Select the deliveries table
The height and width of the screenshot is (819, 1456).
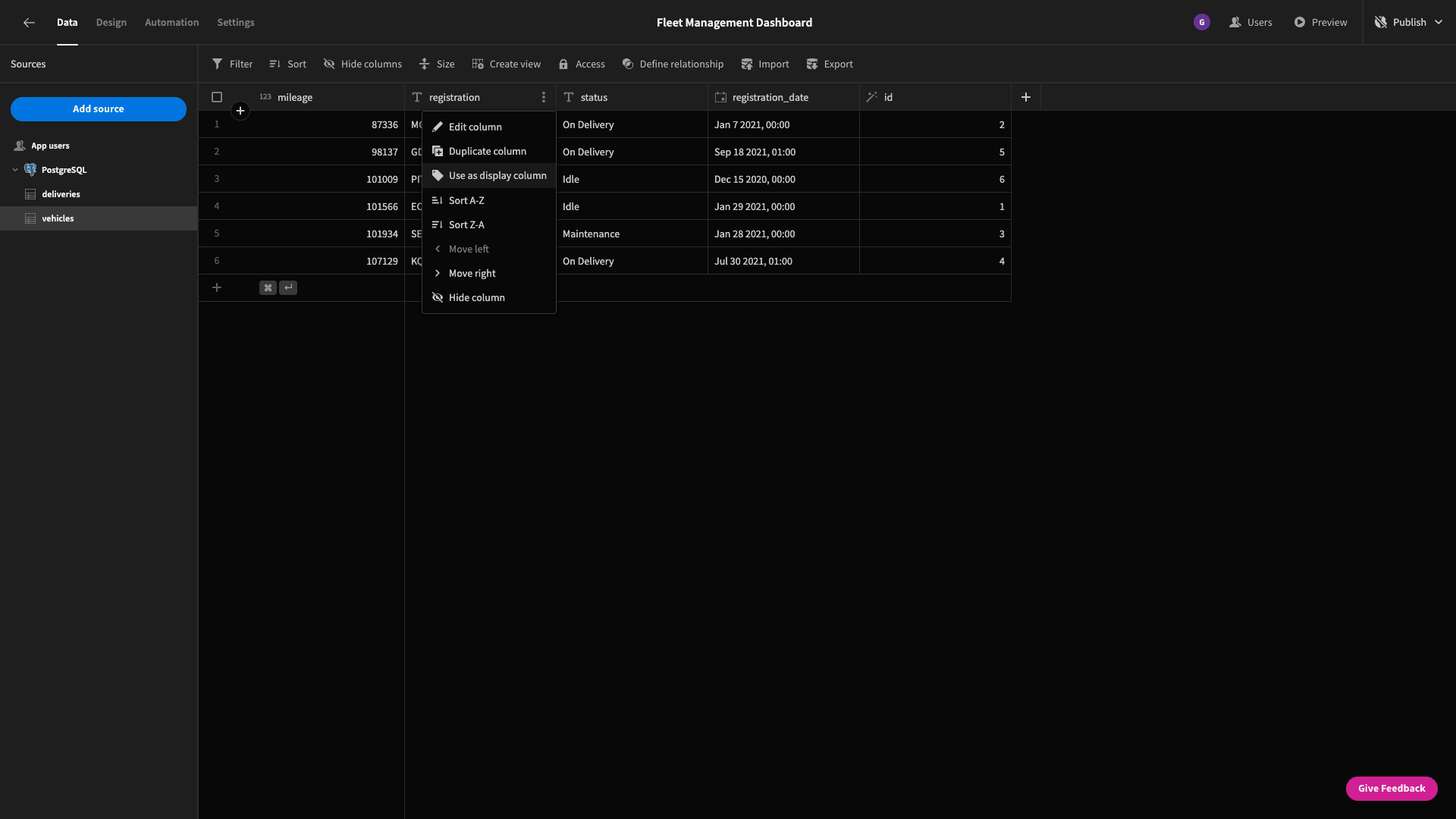pyautogui.click(x=99, y=194)
